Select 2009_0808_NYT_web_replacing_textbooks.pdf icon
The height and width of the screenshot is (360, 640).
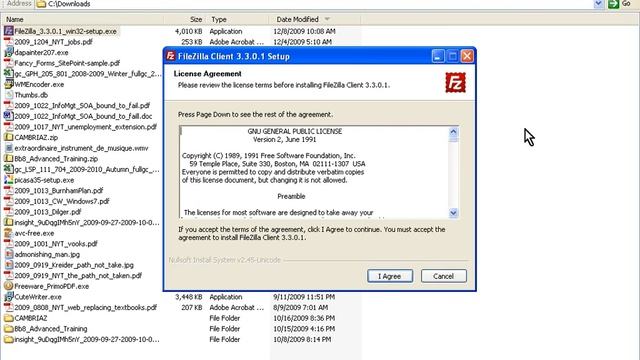click(x=8, y=307)
